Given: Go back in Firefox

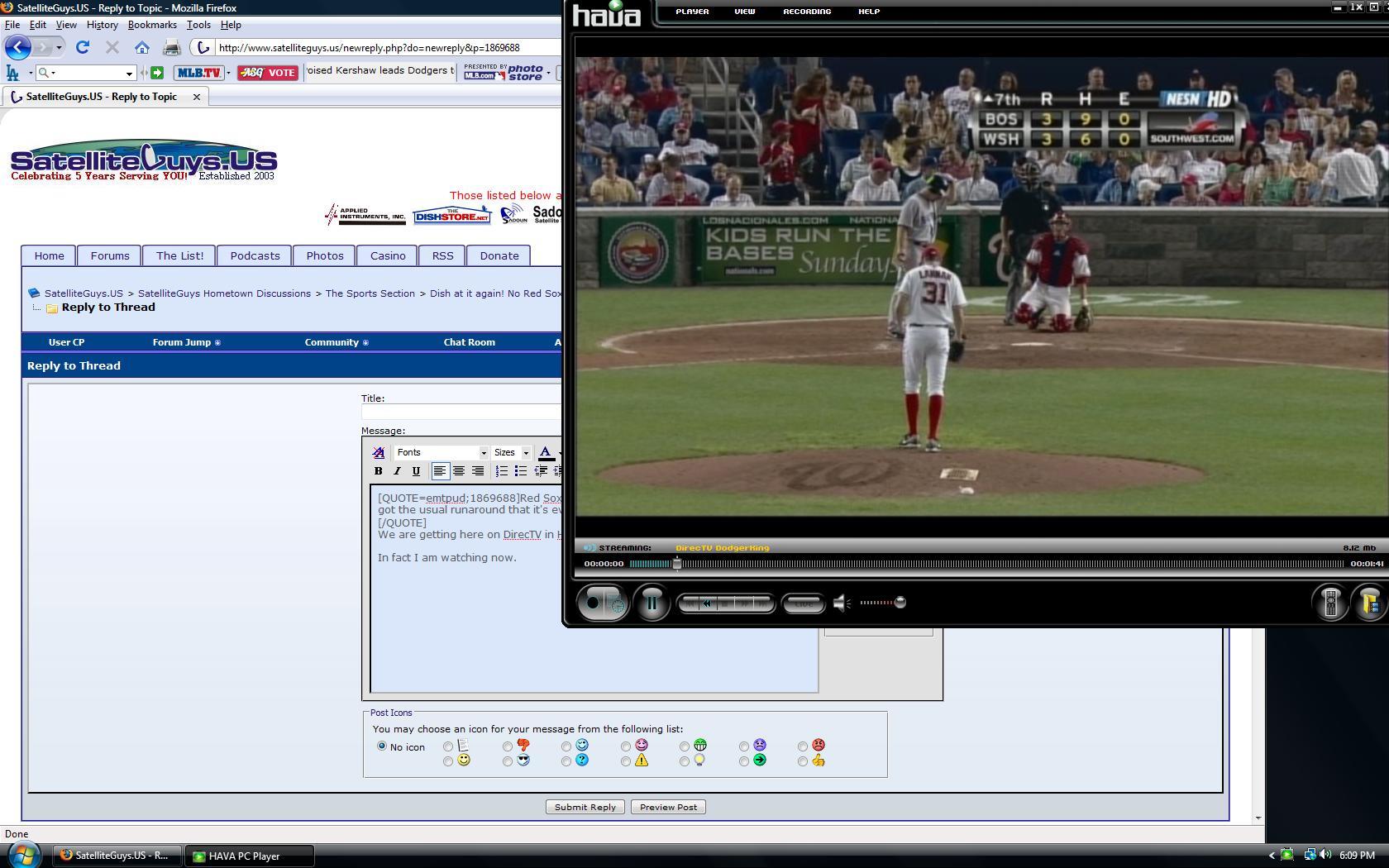Looking at the screenshot, I should (18, 47).
